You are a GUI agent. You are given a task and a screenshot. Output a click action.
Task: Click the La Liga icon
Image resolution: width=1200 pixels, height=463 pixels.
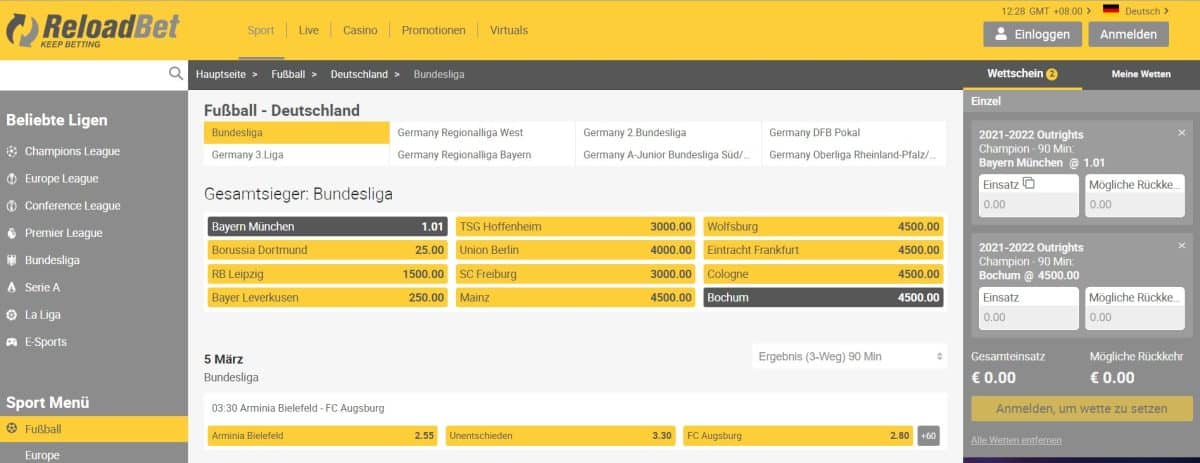[x=12, y=314]
